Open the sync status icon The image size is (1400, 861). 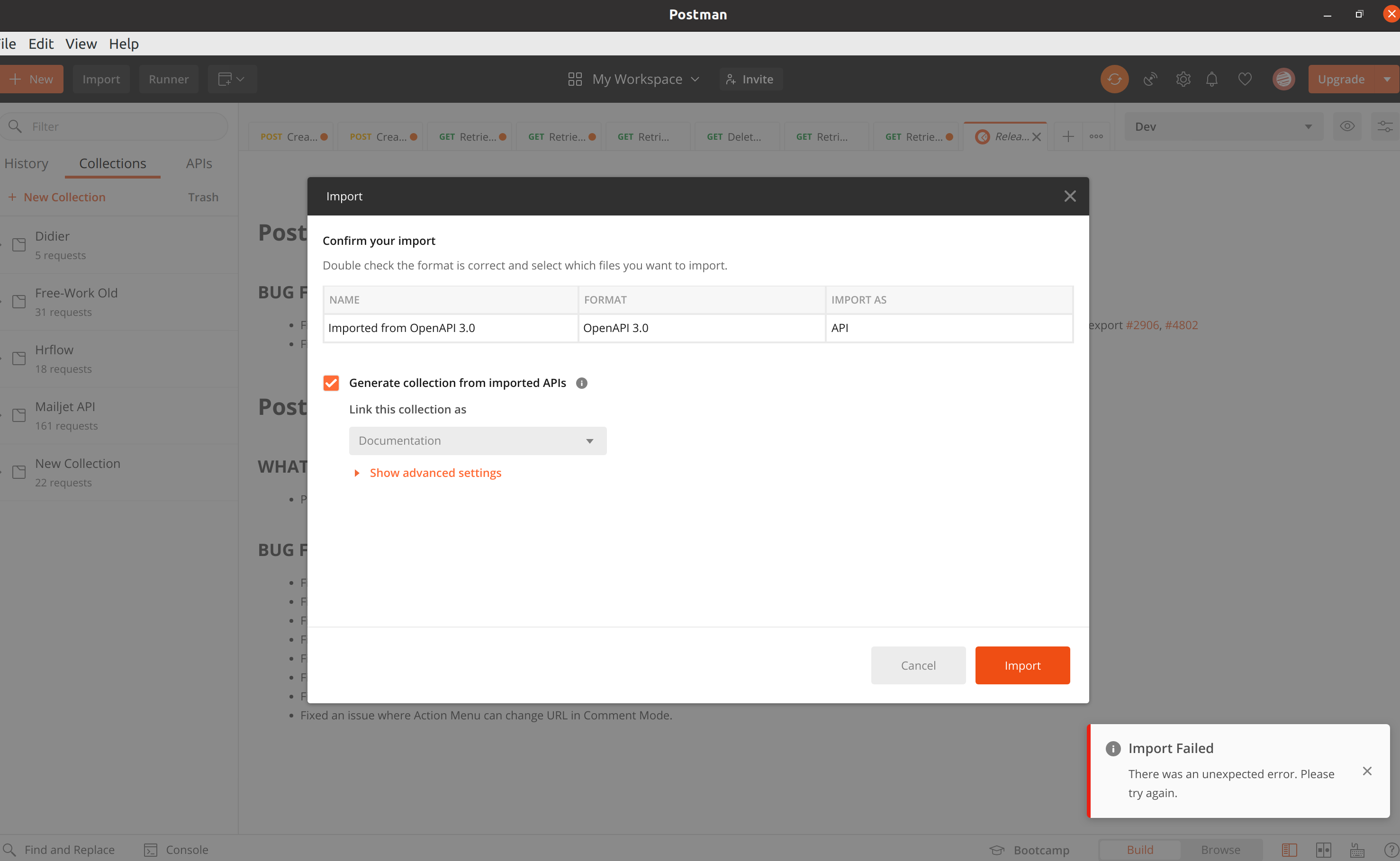point(1115,79)
